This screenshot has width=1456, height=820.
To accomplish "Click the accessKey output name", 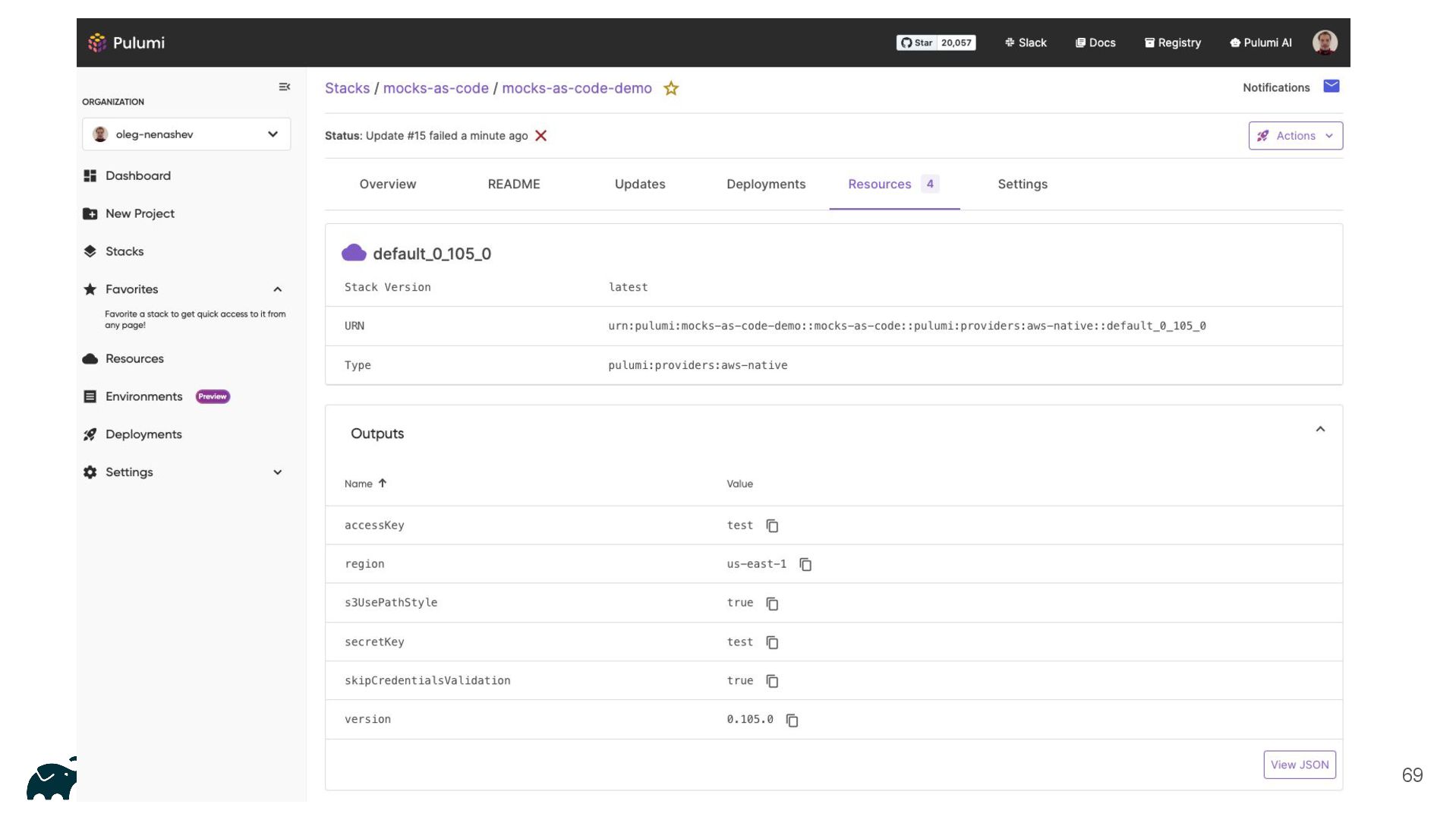I will 374,525.
